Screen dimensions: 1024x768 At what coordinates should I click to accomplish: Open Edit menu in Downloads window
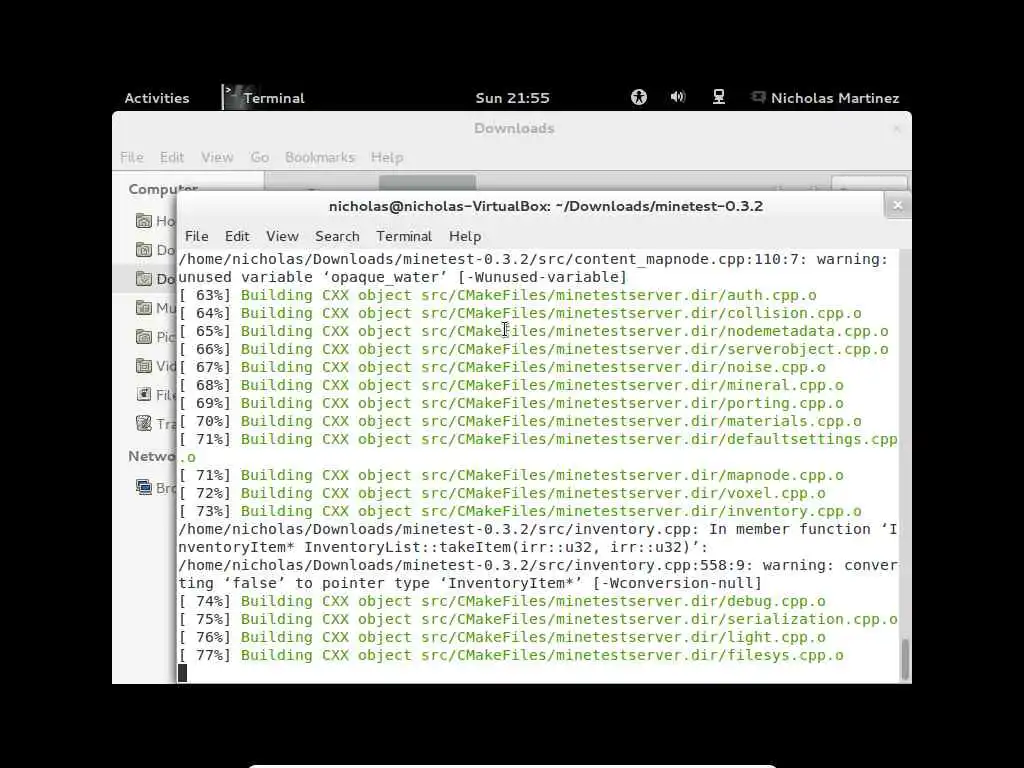[172, 157]
